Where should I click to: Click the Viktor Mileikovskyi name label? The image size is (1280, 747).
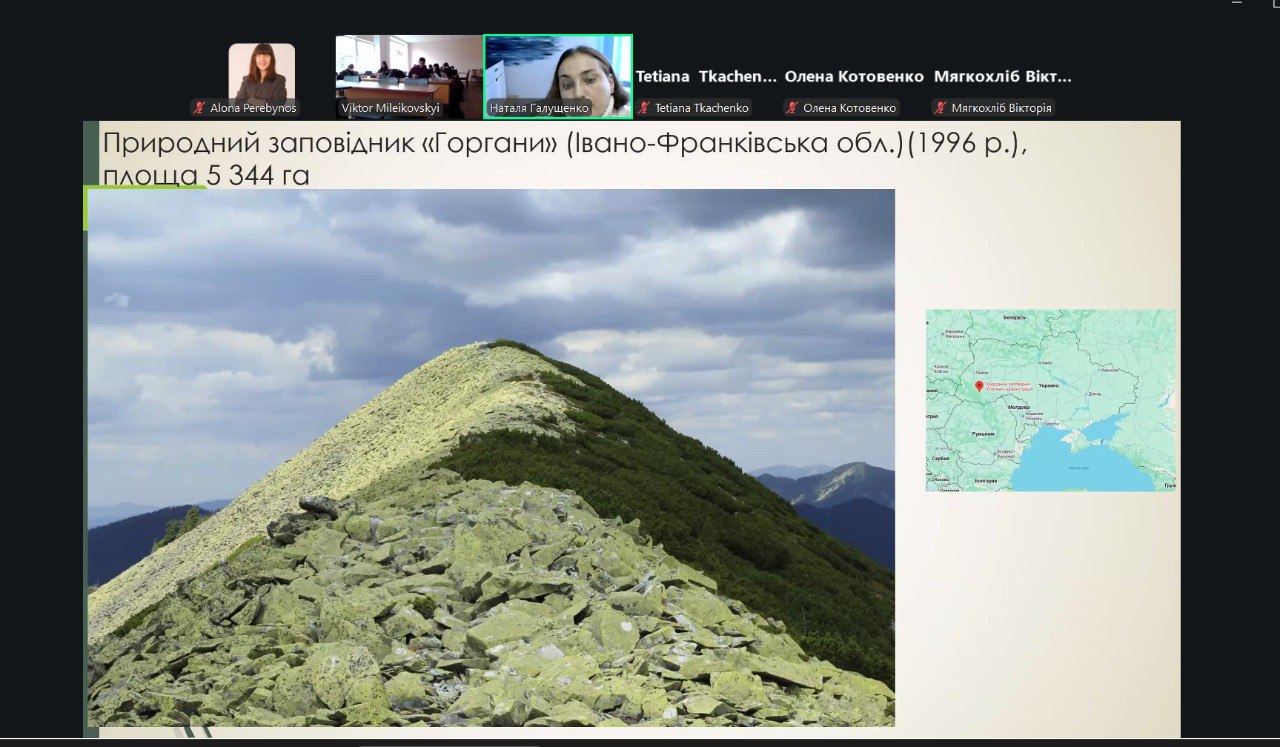pos(390,108)
